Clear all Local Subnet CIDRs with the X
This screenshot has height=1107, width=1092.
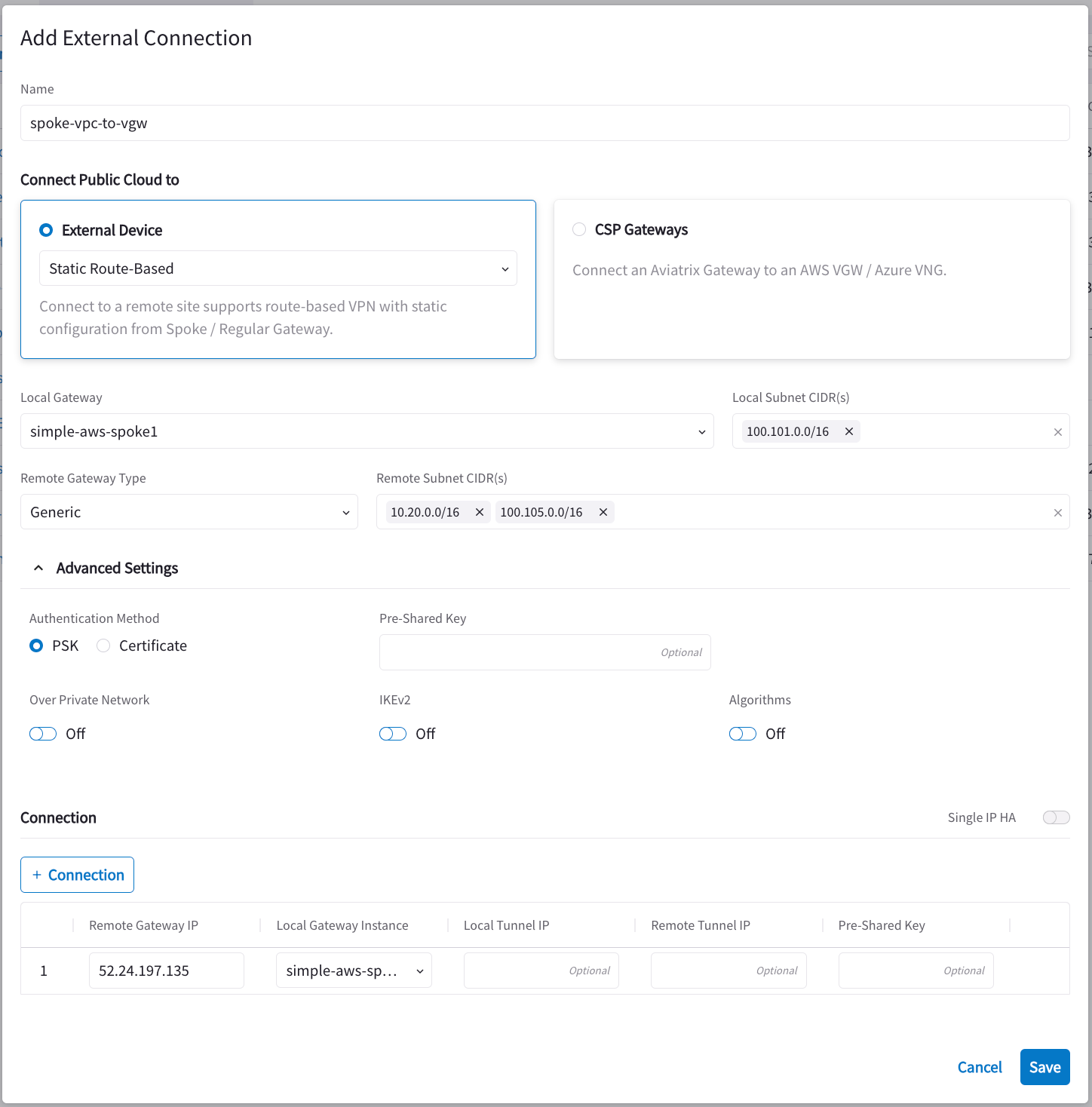[x=1057, y=431]
